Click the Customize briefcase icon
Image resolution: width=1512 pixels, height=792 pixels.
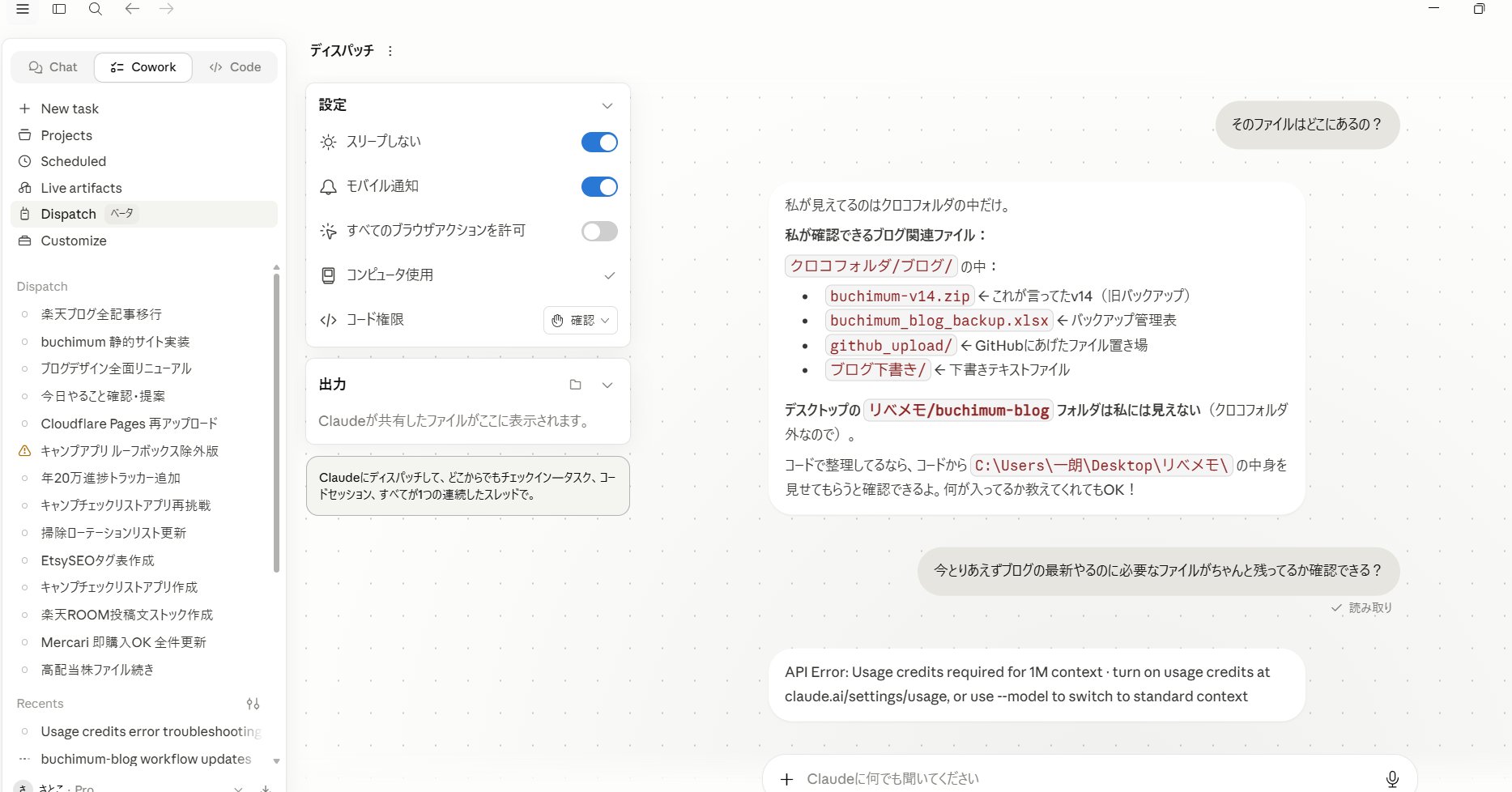pyautogui.click(x=24, y=241)
